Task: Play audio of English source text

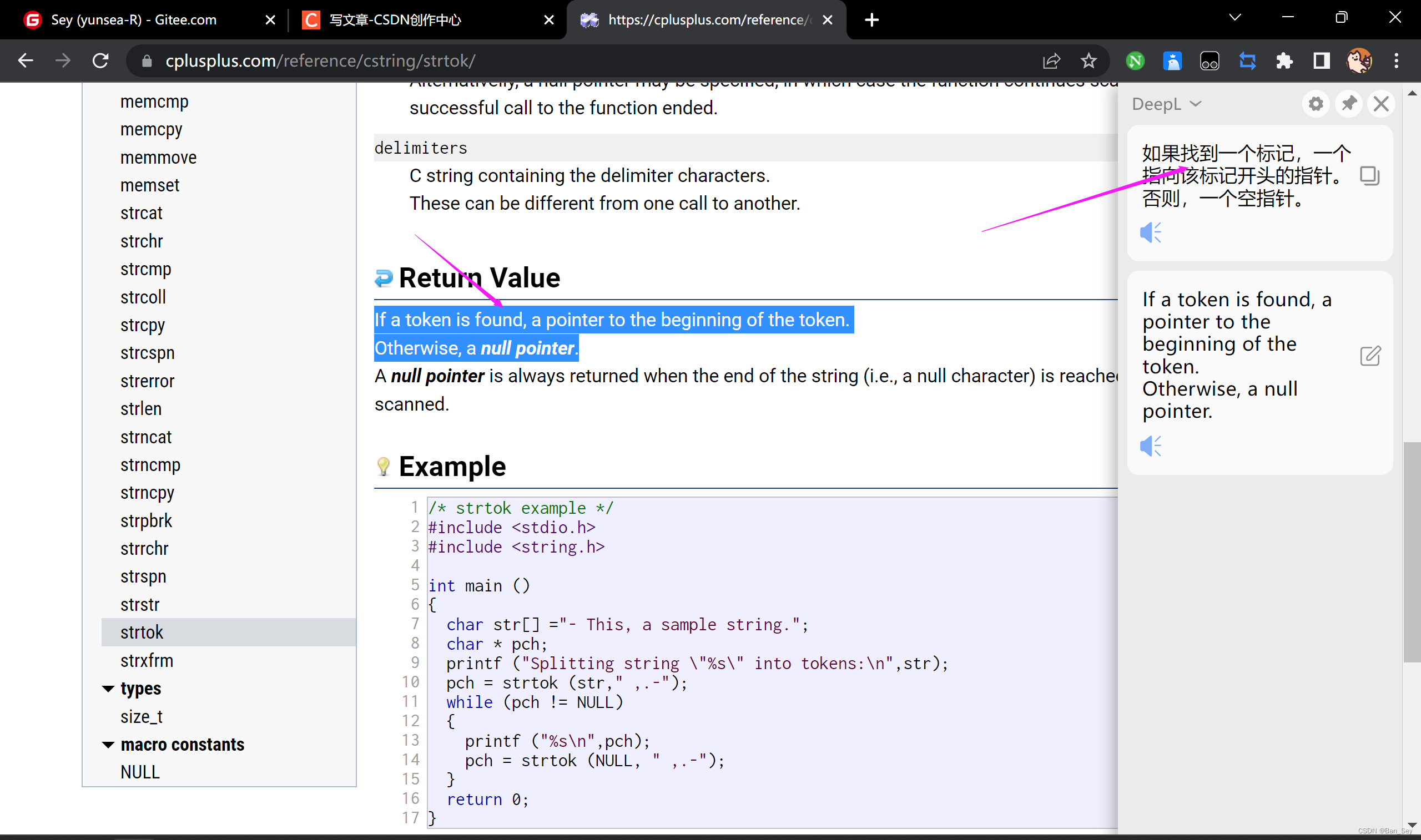Action: [1150, 446]
